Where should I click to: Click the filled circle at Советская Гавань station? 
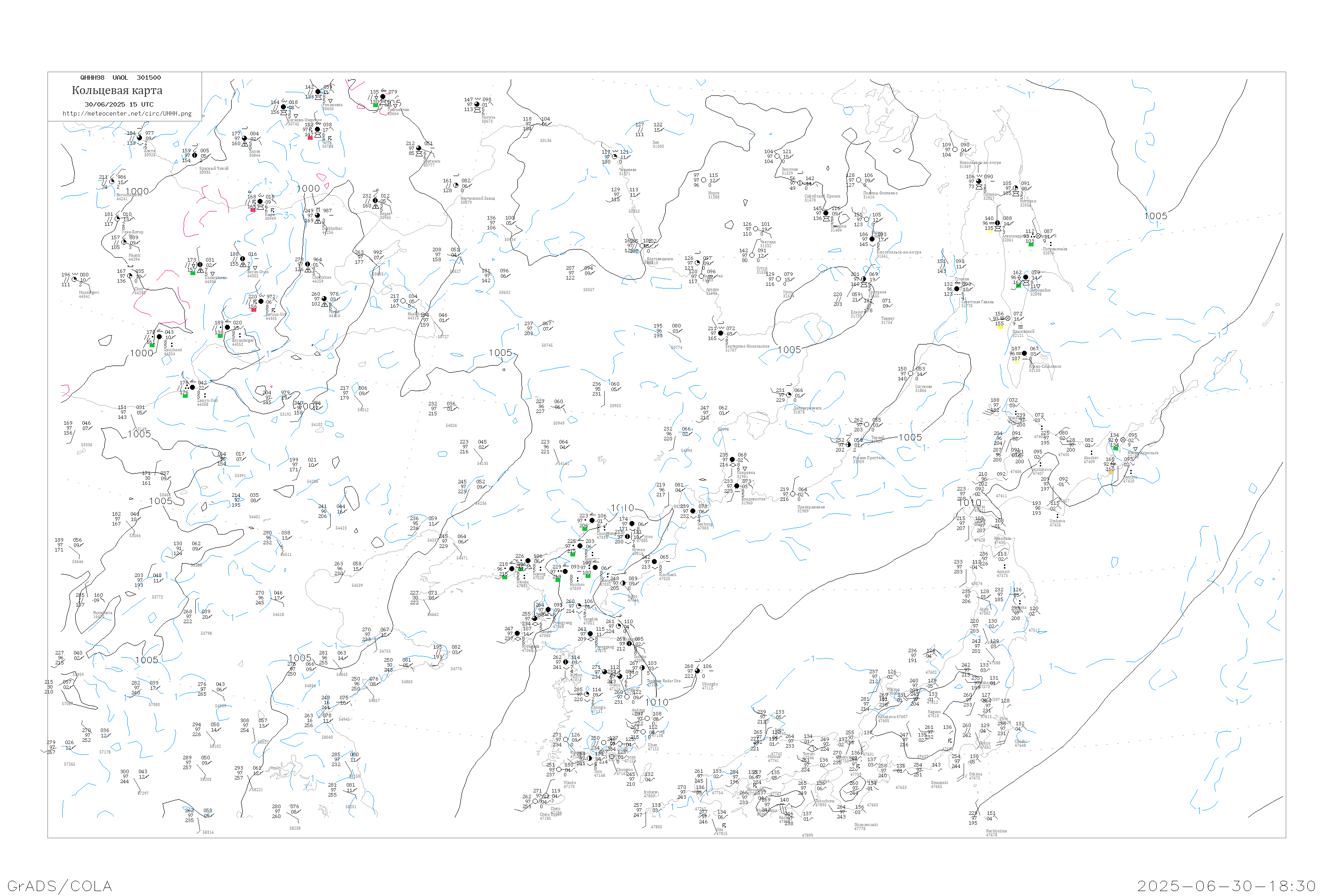[x=957, y=289]
